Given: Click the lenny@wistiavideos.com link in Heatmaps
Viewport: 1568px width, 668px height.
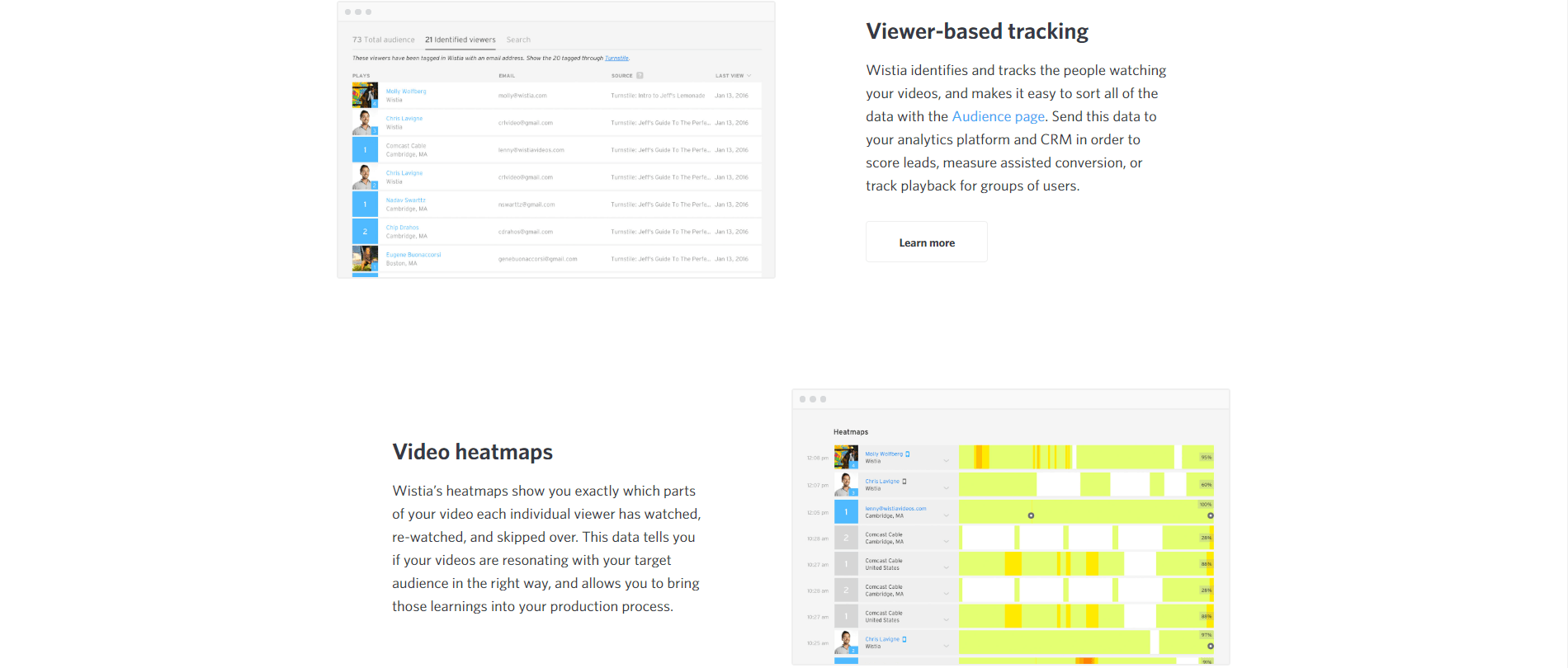Looking at the screenshot, I should coord(895,509).
